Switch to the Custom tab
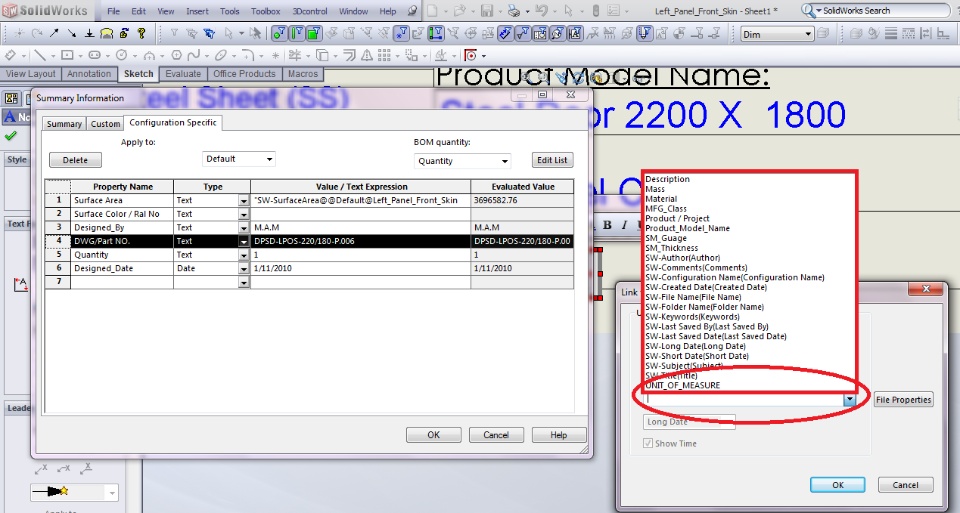960x513 pixels. click(x=105, y=124)
